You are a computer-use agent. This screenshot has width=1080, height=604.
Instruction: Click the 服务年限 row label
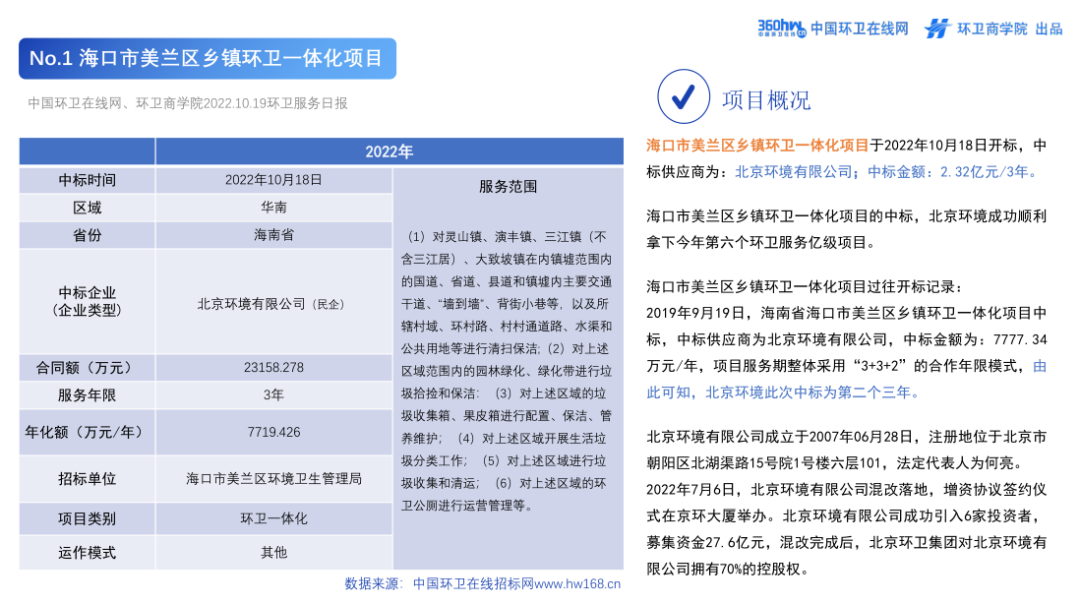[87, 395]
